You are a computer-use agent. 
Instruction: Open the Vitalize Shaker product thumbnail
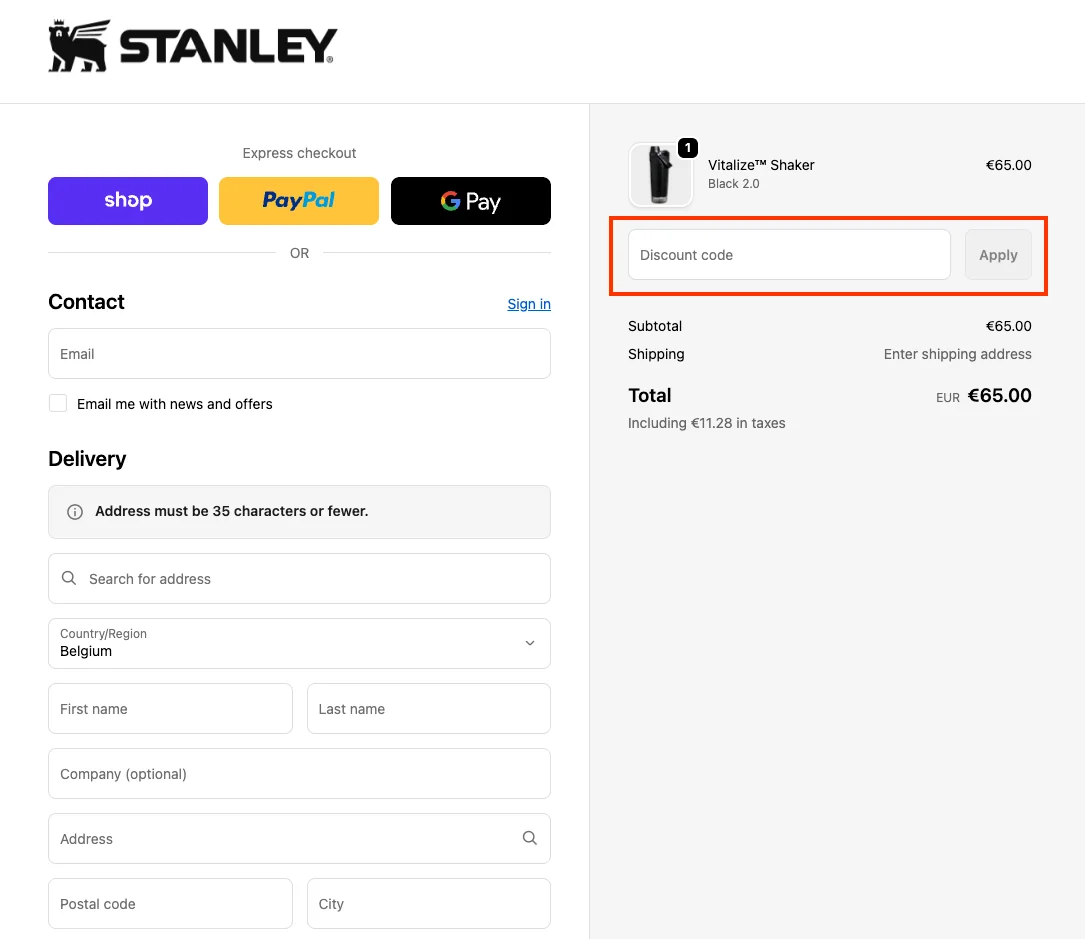click(x=660, y=175)
